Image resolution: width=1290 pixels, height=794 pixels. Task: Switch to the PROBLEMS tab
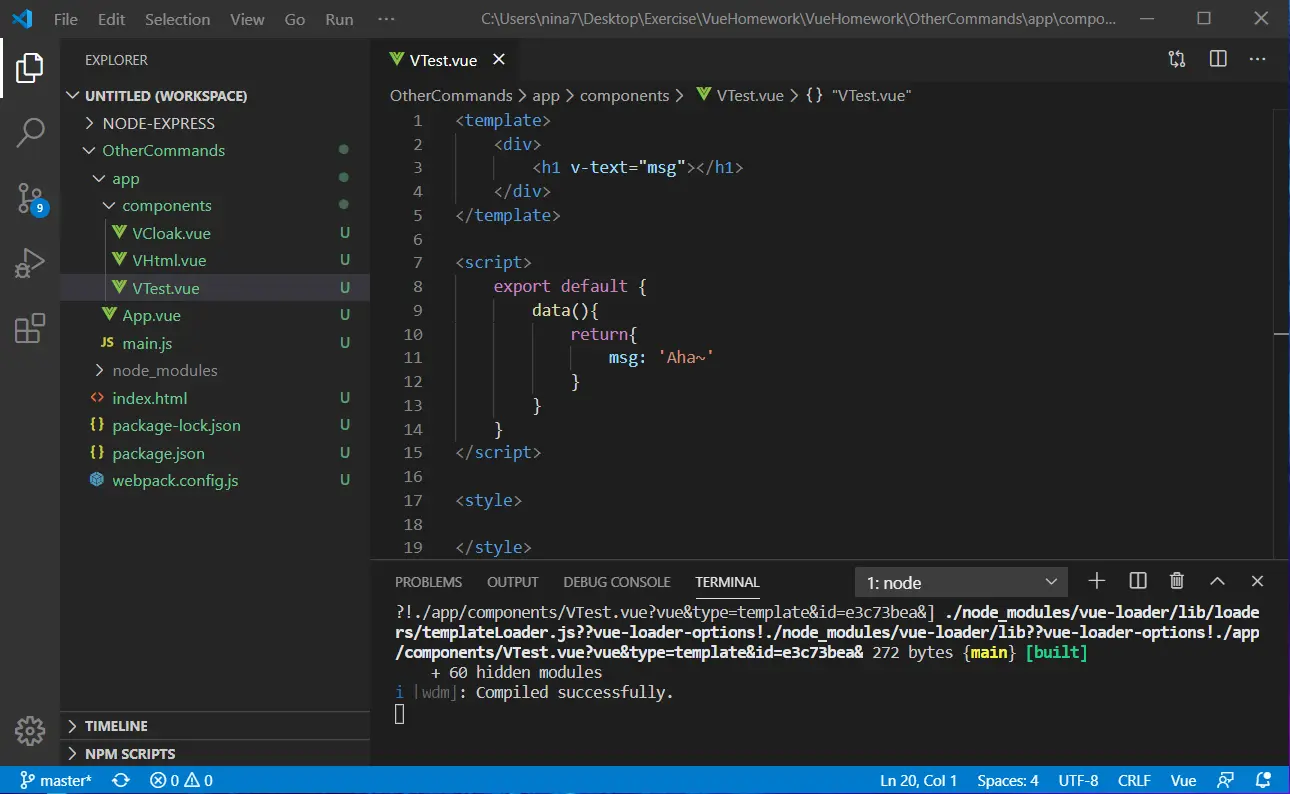point(428,582)
